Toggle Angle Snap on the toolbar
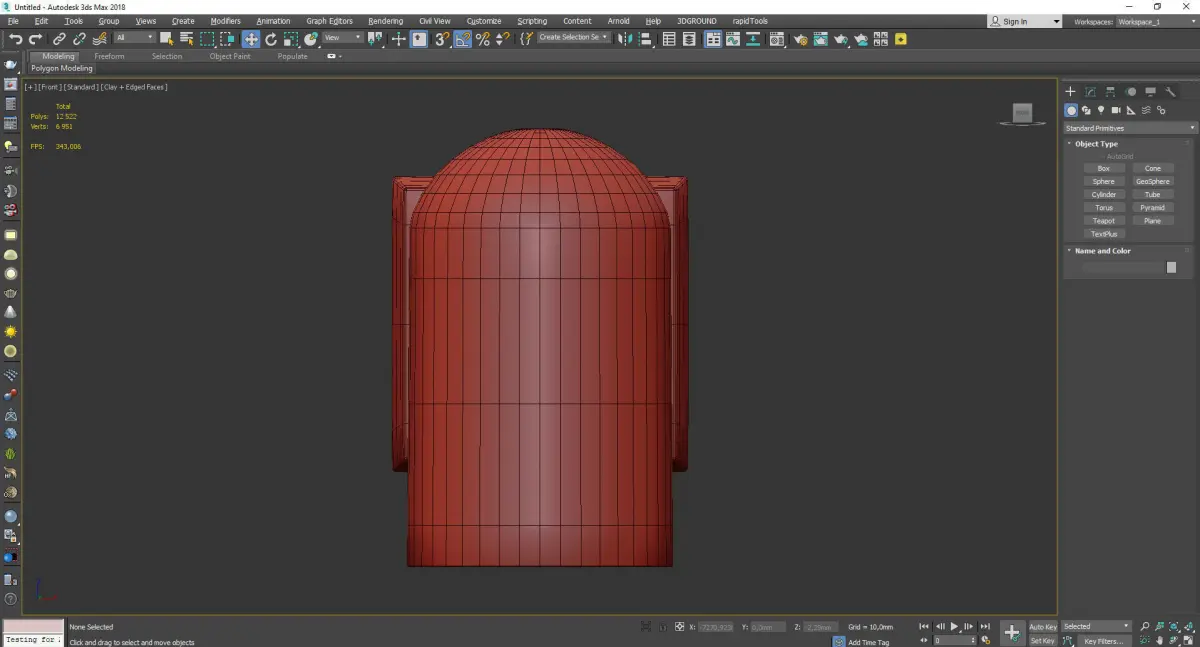 [x=462, y=39]
